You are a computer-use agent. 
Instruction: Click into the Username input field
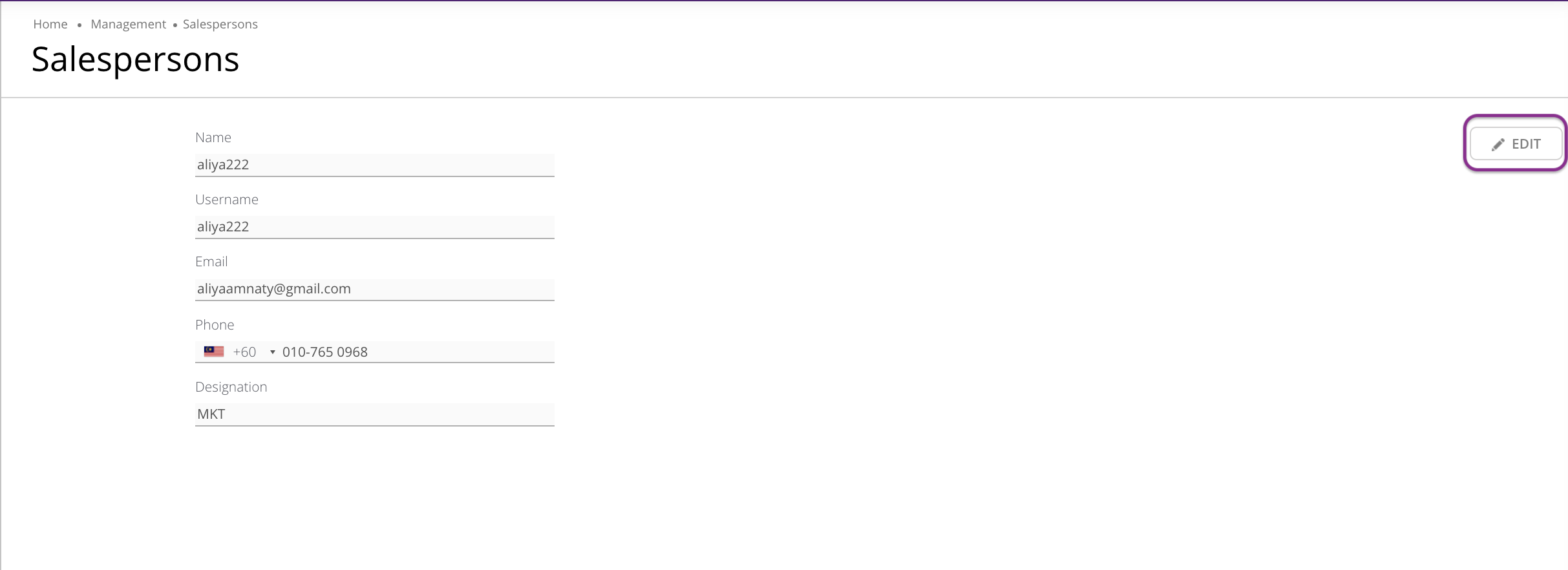tap(374, 227)
